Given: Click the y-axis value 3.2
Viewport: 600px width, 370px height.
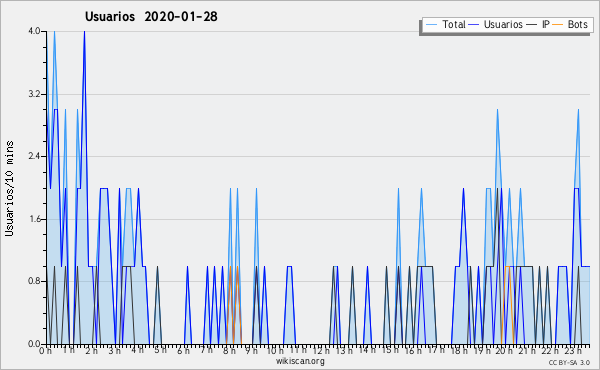Looking at the screenshot, I should [x=34, y=94].
